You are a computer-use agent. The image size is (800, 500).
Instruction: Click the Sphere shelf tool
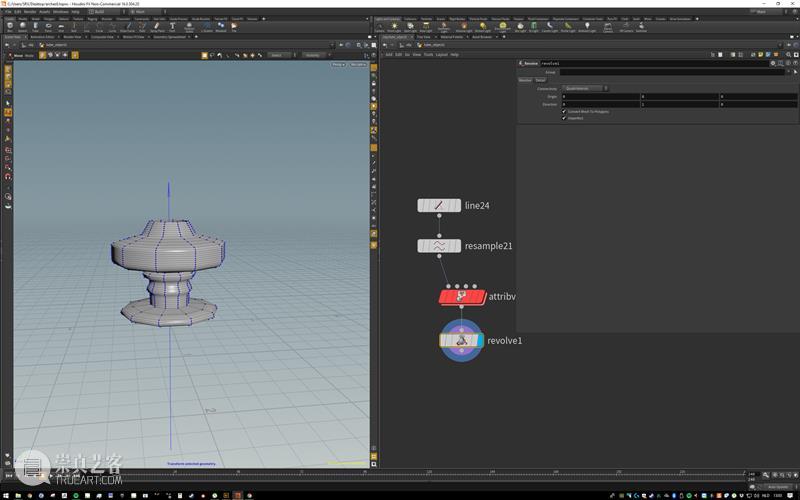pyautogui.click(x=23, y=27)
